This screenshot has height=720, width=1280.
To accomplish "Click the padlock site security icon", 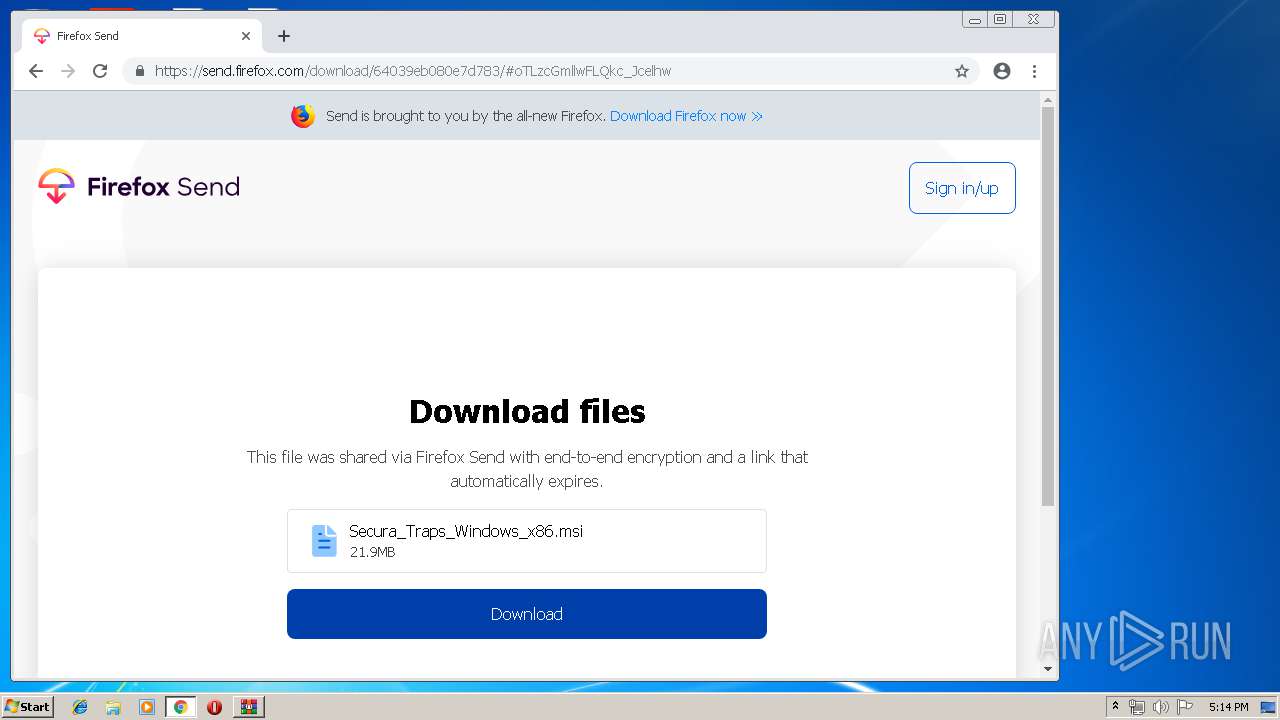I will (139, 71).
